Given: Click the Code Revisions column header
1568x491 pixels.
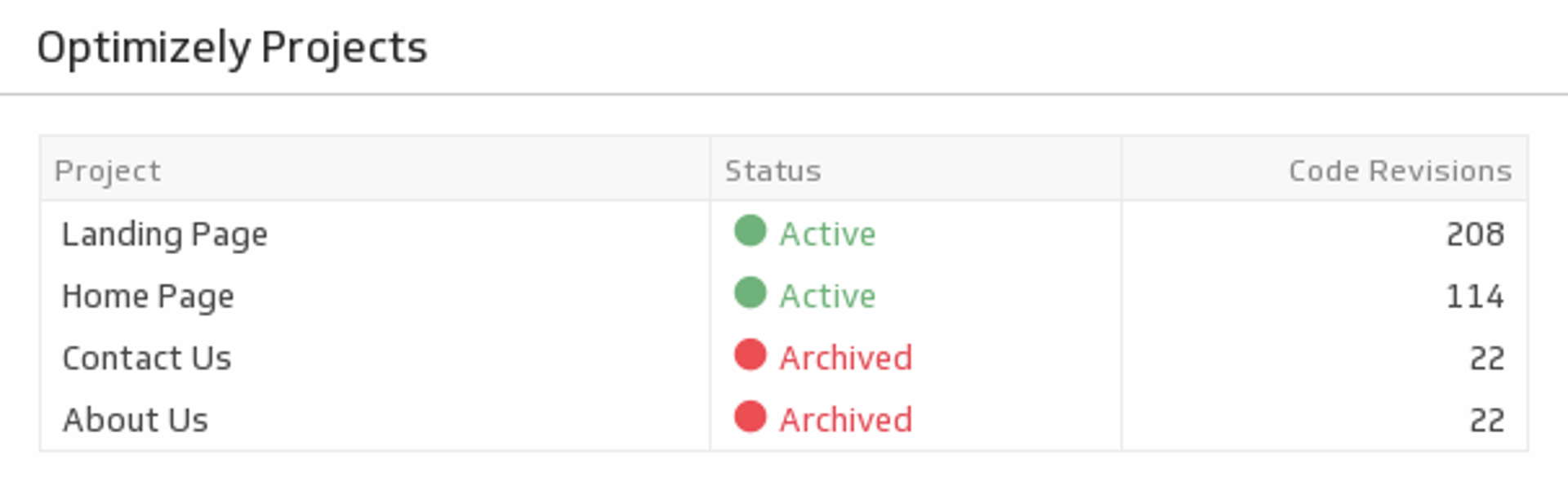Looking at the screenshot, I should [x=1400, y=171].
